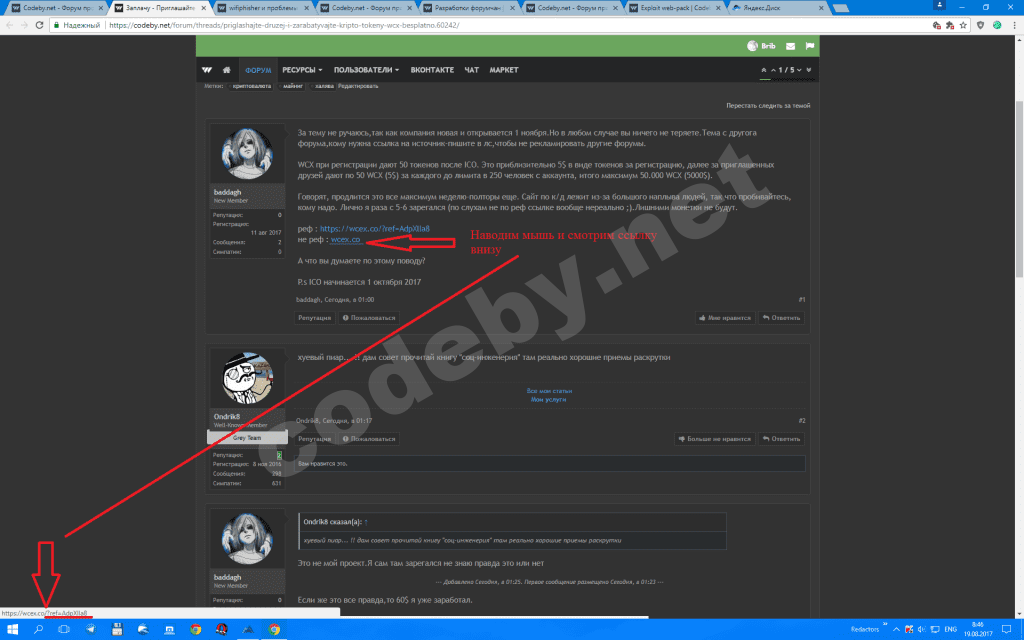Click Редактировать next to the tags
The image size is (1024, 640).
point(358,86)
